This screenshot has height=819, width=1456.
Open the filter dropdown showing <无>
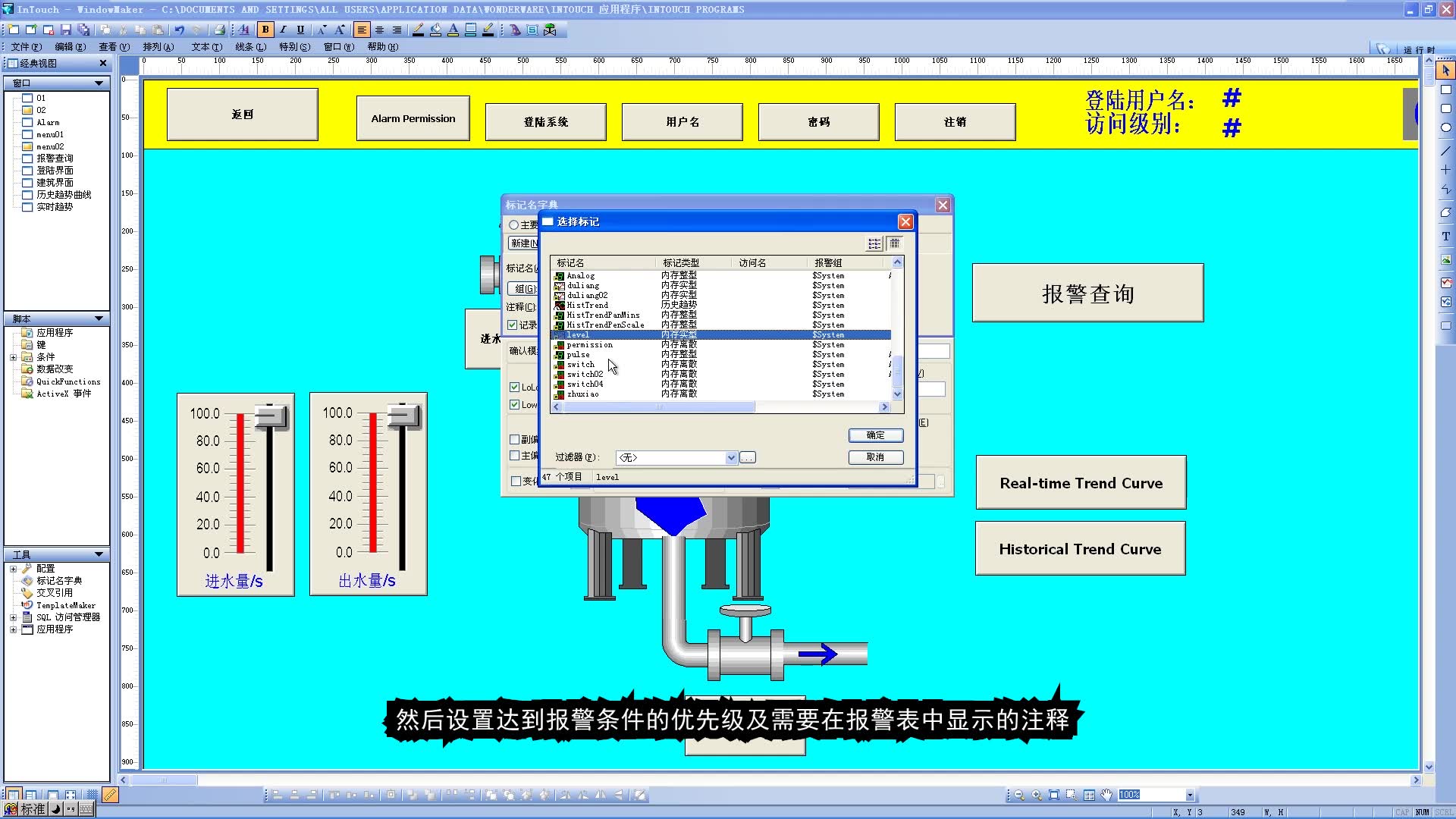731,457
